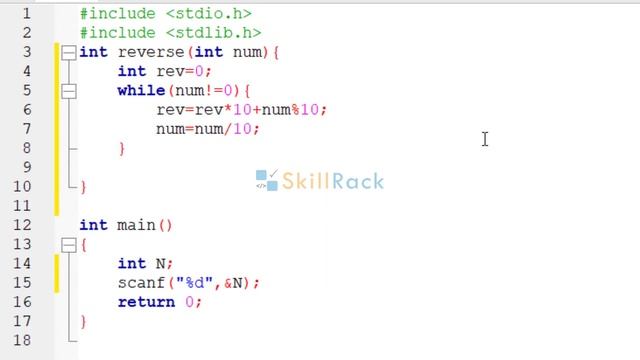640x360 pixels.
Task: Click on "num=num/10;" statement
Action: coord(208,129)
